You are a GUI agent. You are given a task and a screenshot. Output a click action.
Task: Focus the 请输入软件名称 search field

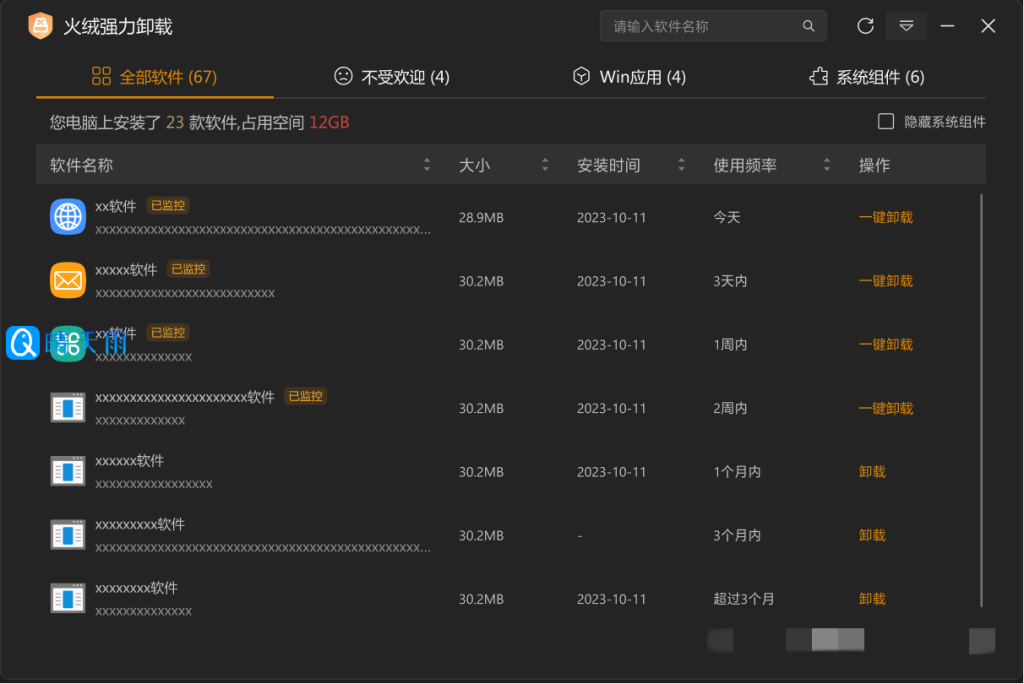coord(700,27)
